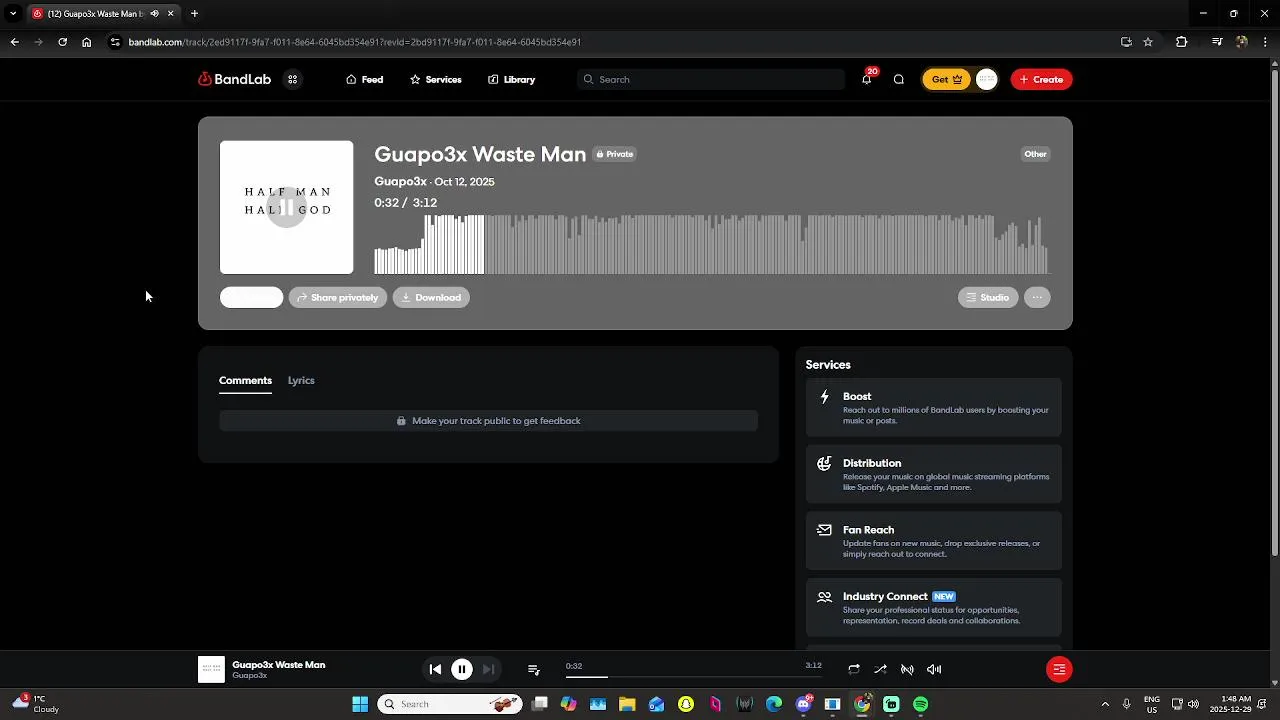This screenshot has width=1280, height=720.
Task: View site information icon in the address bar
Action: 115,42
